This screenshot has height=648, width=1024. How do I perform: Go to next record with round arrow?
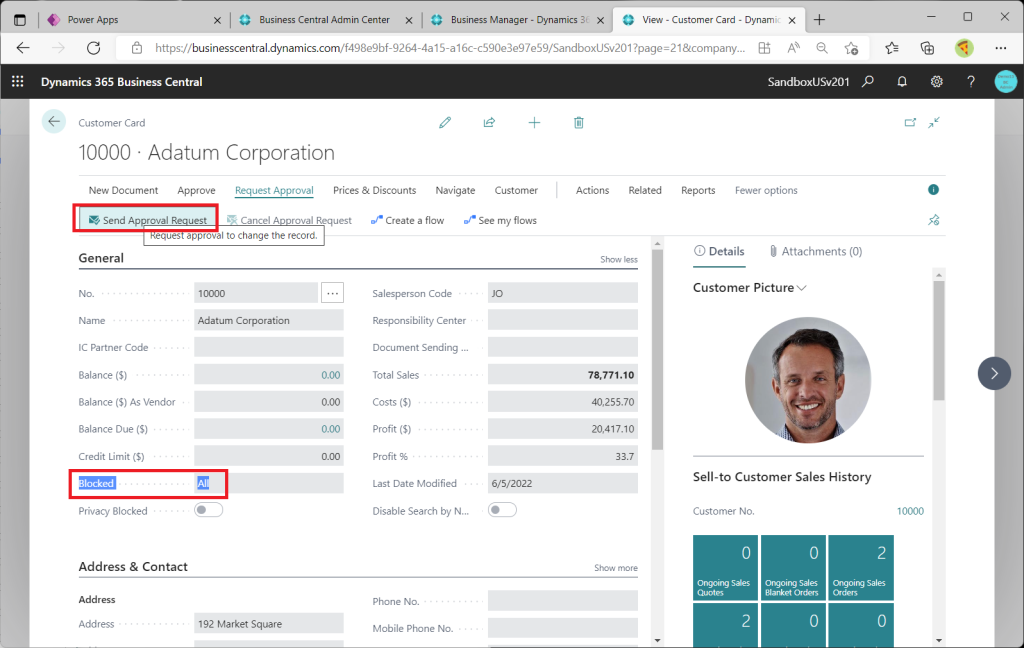click(994, 374)
